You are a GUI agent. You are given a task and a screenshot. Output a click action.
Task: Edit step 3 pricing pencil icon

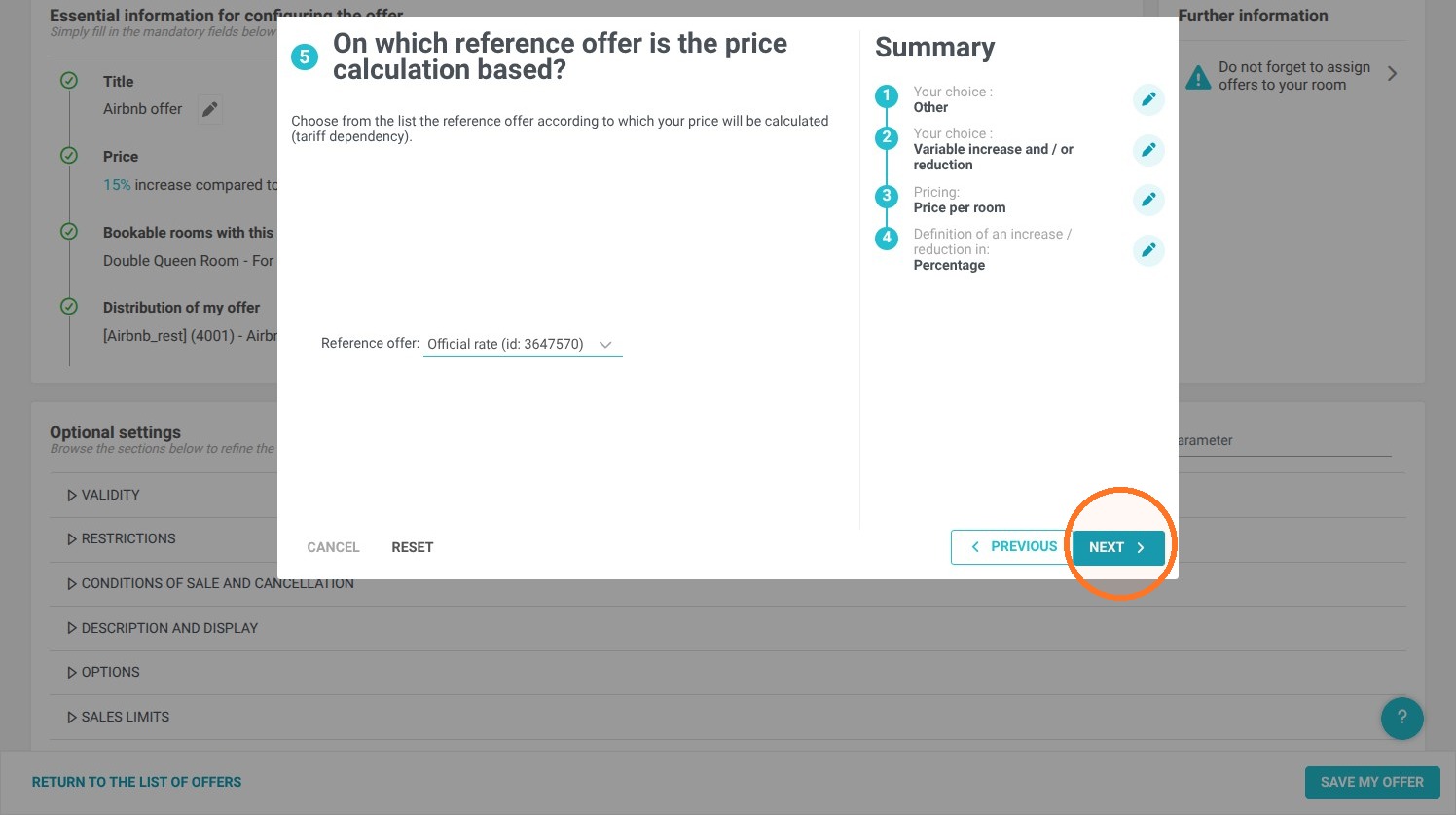1148,200
